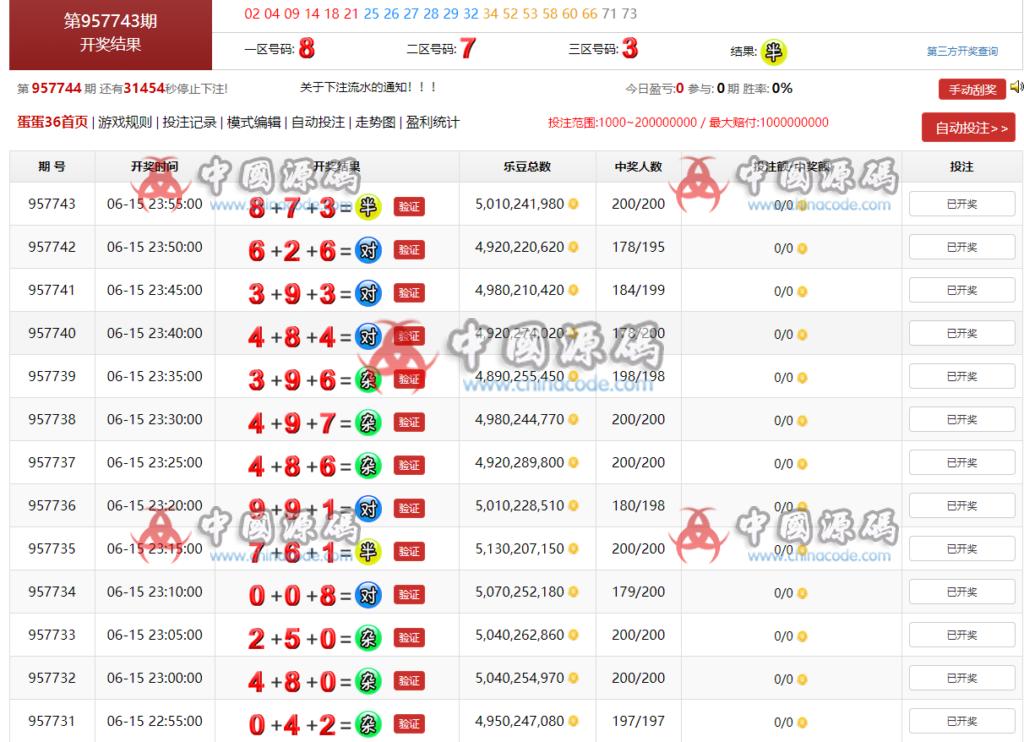Click the 半 result badge in row 957743

(368, 206)
